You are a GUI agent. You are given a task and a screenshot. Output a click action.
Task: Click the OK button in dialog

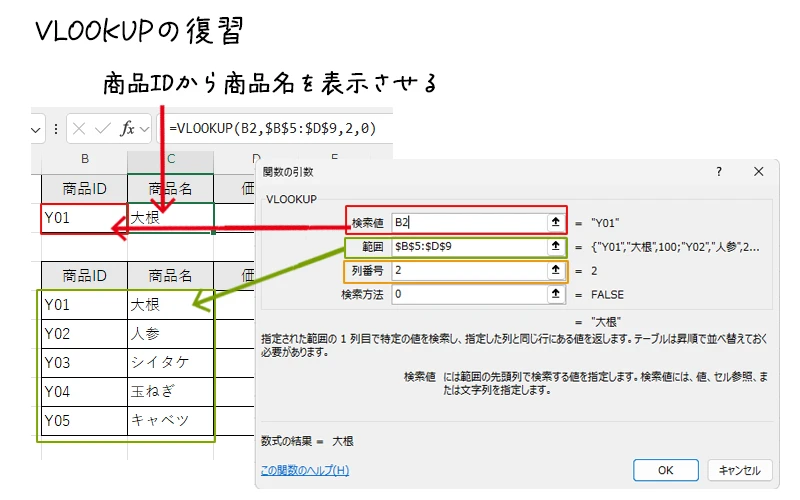(x=665, y=470)
